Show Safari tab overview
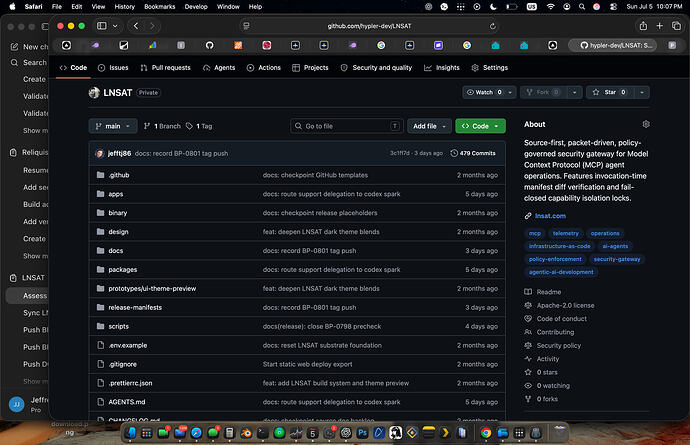The height and width of the screenshot is (445, 690). point(676,26)
